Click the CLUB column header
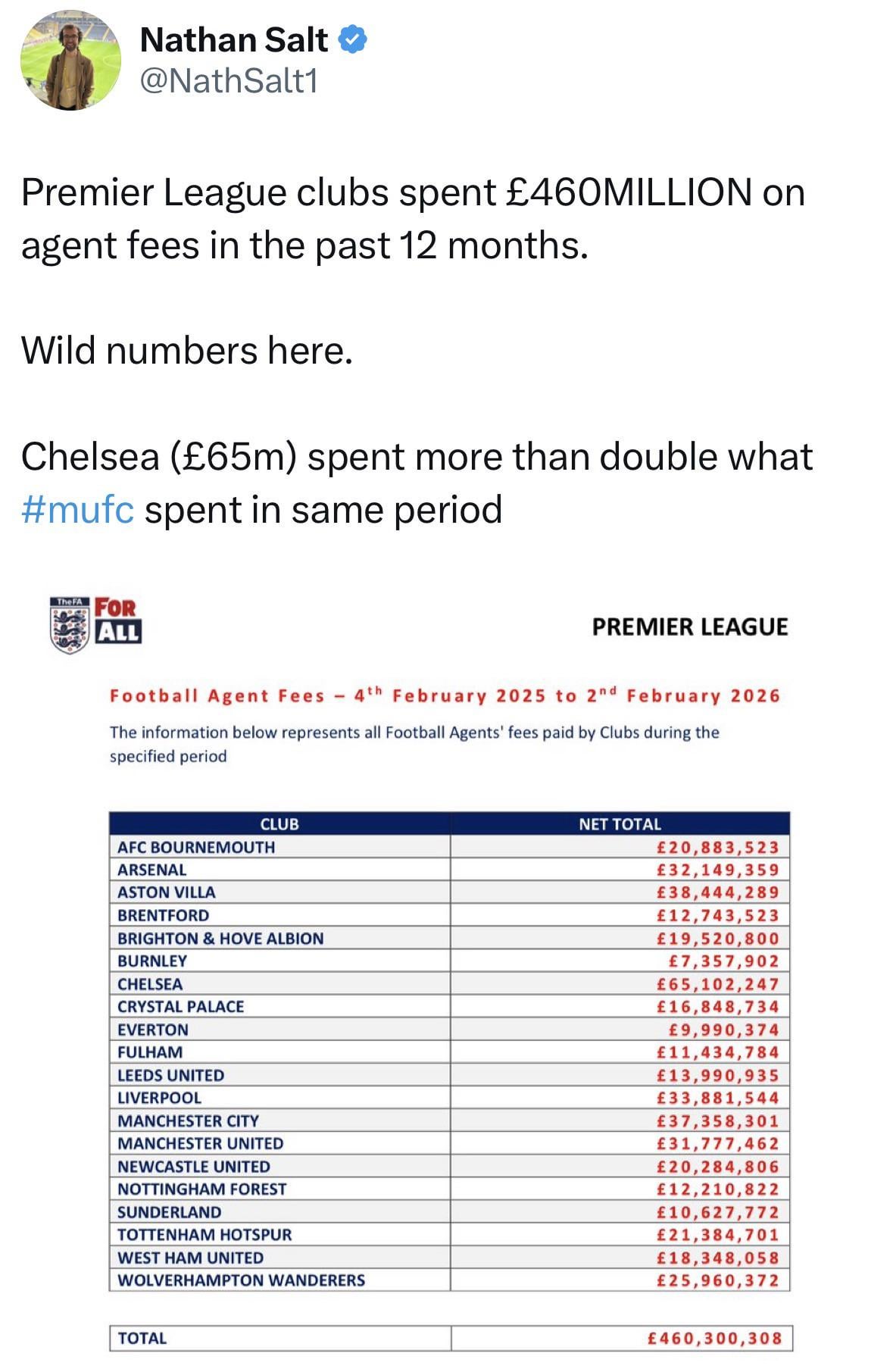893x1372 pixels. [279, 824]
